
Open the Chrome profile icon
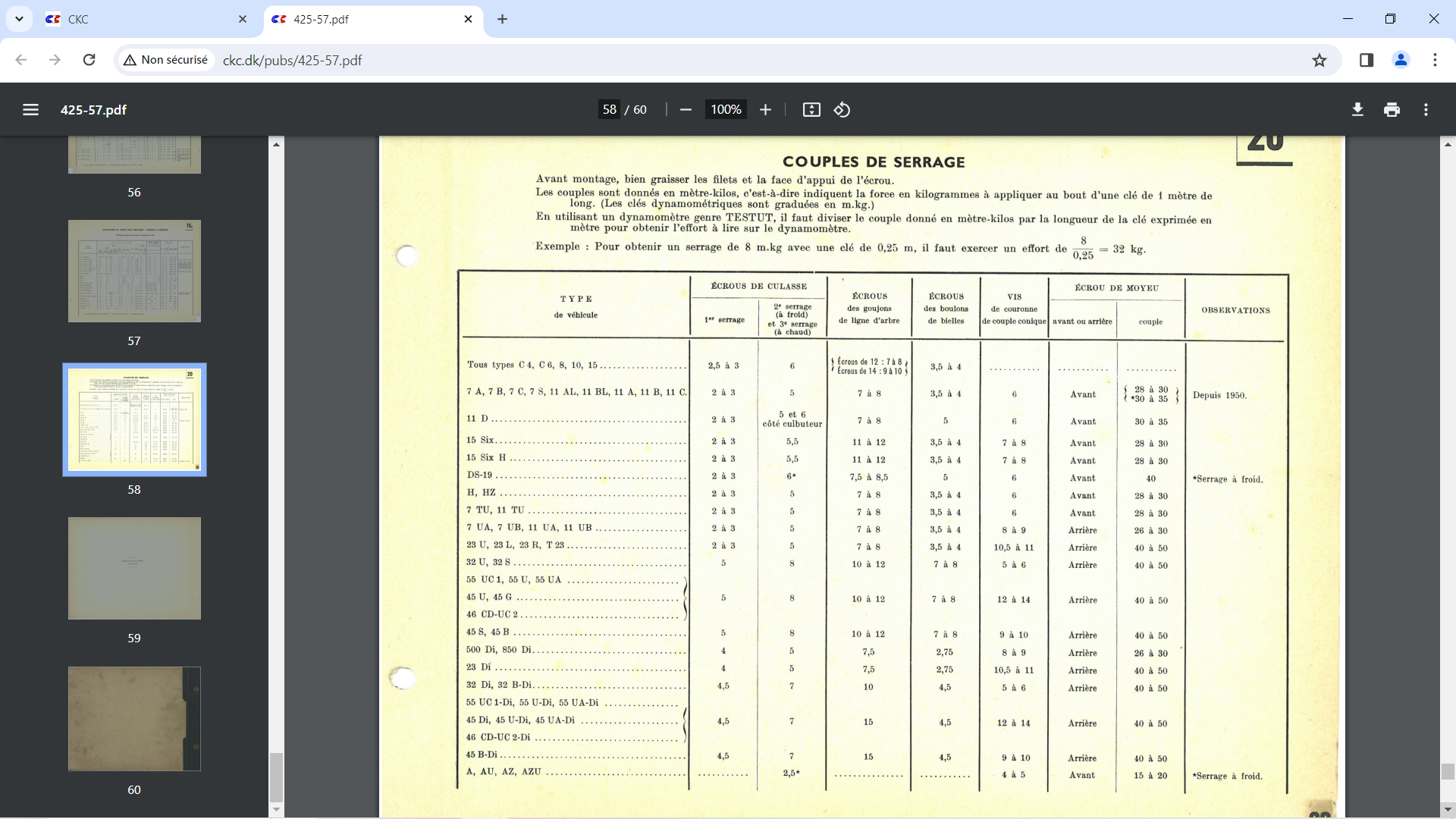click(1401, 60)
